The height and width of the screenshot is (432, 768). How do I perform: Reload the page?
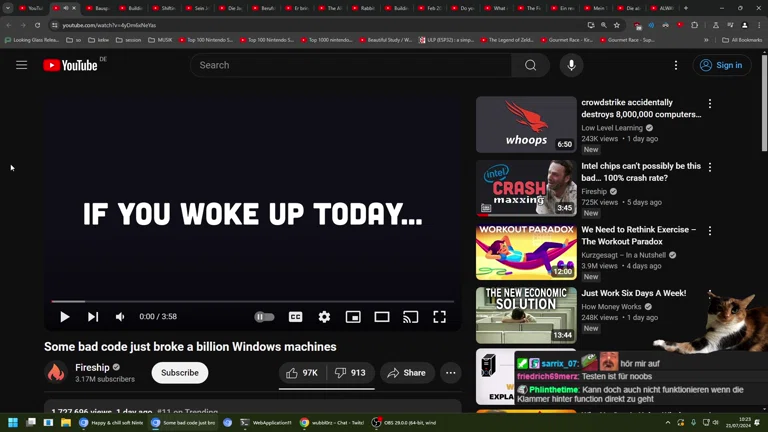(x=37, y=25)
